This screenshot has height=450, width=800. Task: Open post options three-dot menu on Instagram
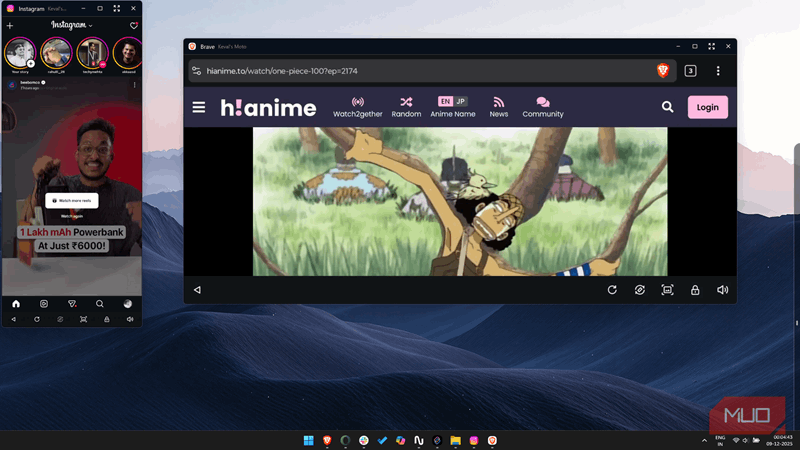tap(135, 85)
